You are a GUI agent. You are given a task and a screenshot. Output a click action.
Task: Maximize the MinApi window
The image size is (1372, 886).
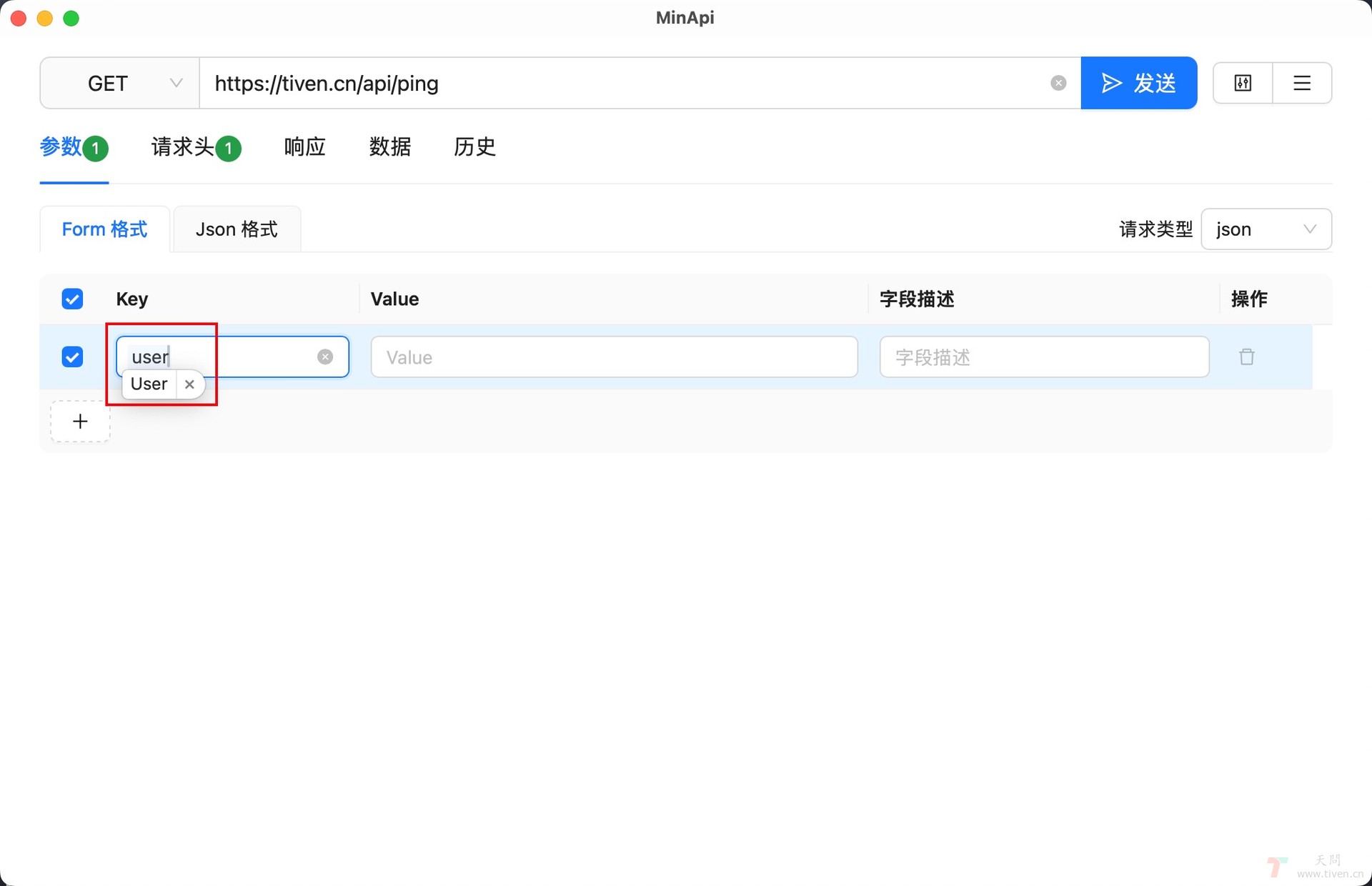(x=71, y=18)
